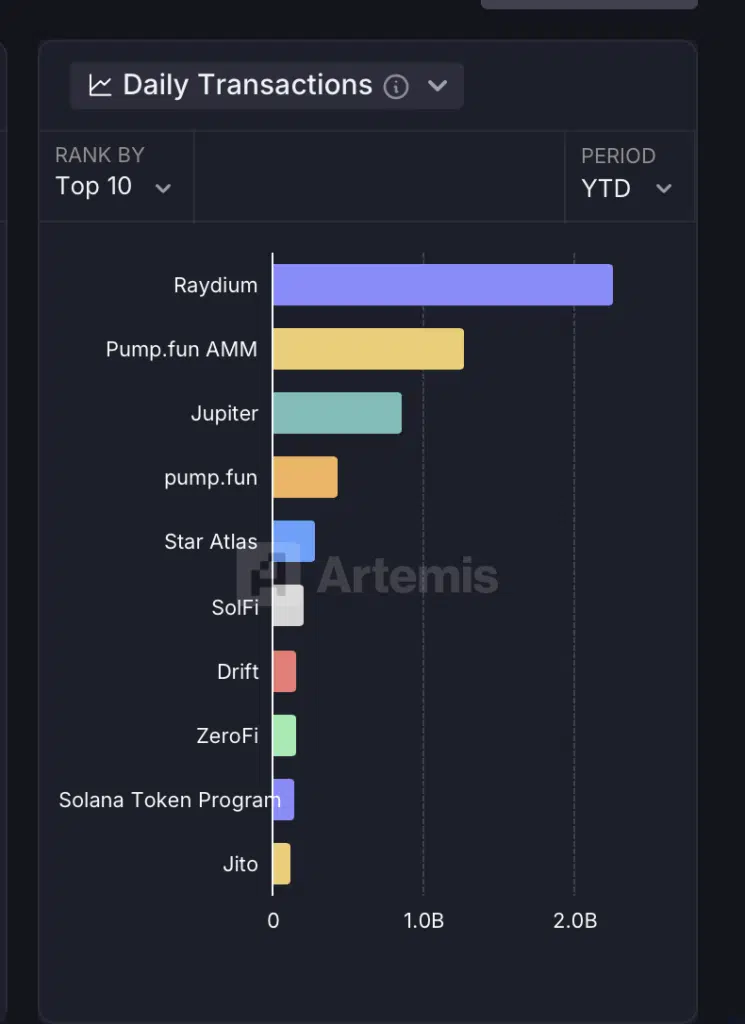Image resolution: width=745 pixels, height=1024 pixels.
Task: Click the Jupiter teal bar
Action: point(335,413)
